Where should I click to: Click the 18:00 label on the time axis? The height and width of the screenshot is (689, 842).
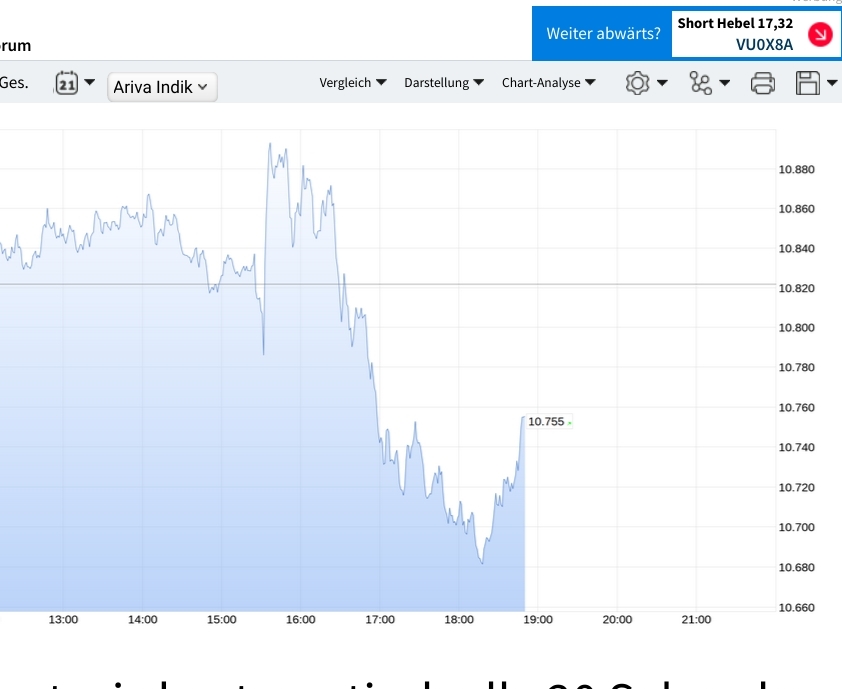[458, 619]
